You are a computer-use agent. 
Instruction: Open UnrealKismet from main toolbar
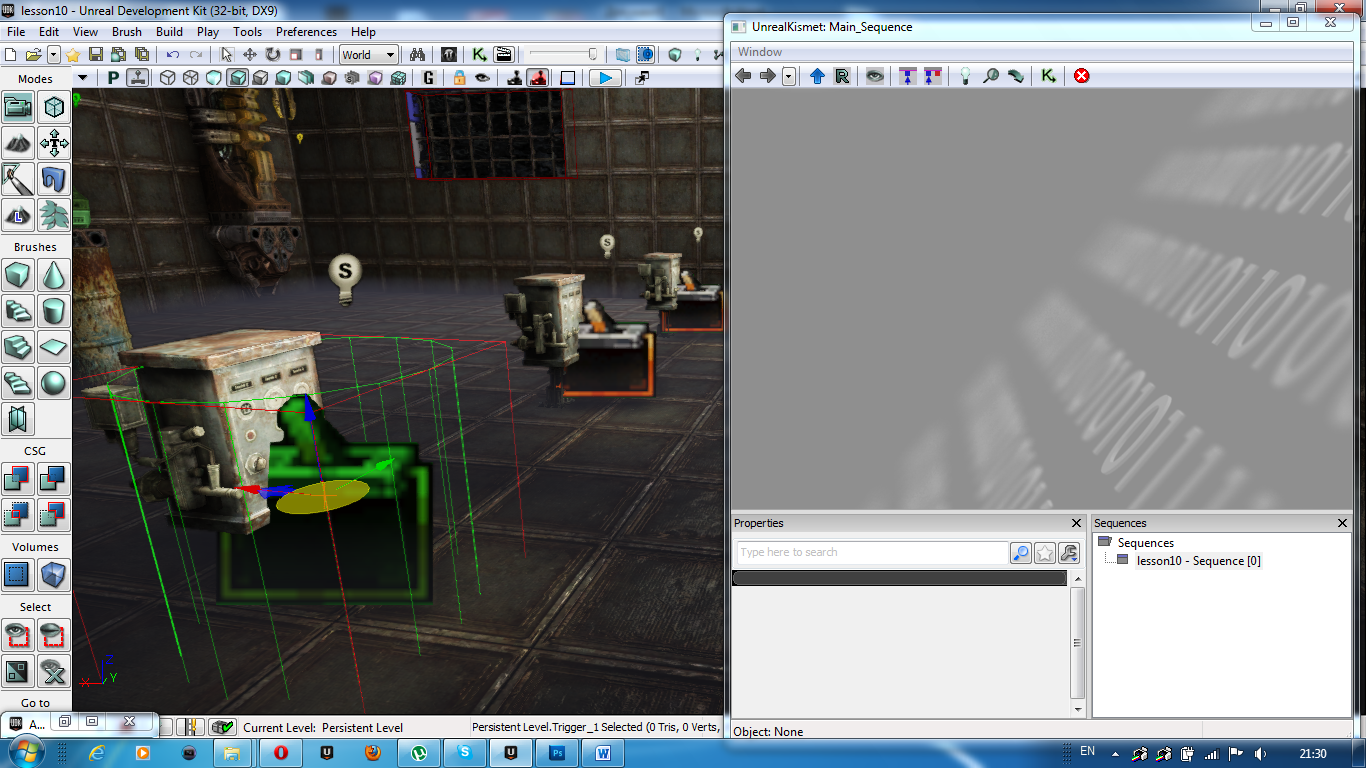tap(480, 55)
